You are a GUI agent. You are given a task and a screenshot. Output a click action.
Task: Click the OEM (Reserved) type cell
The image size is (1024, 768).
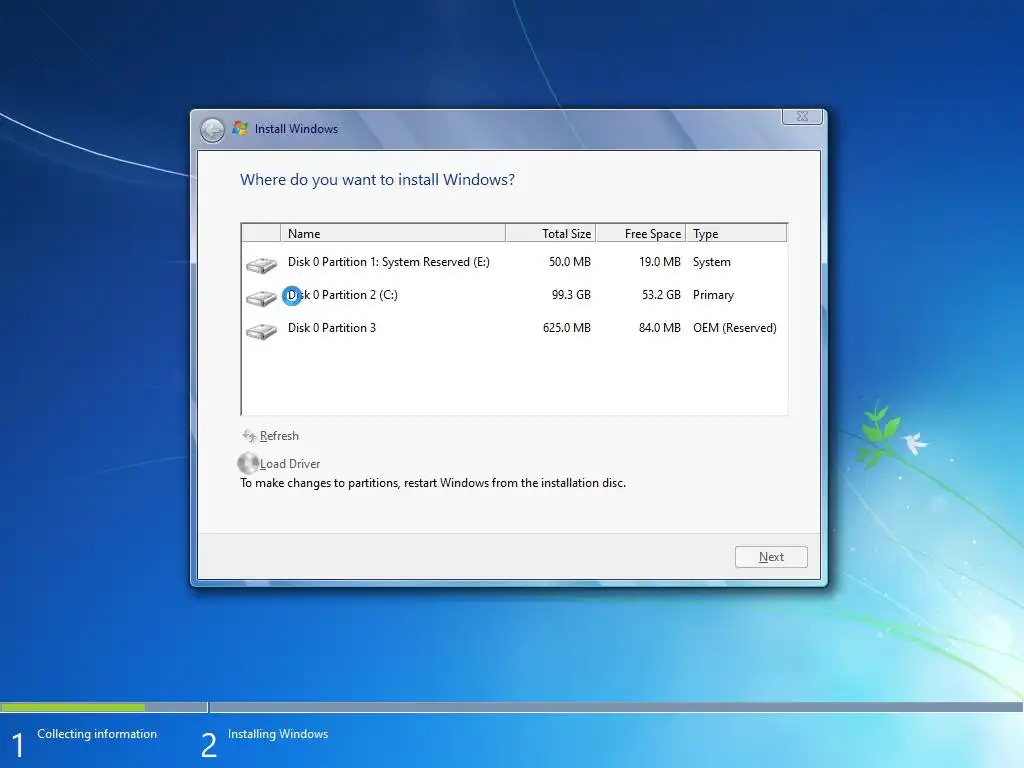coord(735,328)
